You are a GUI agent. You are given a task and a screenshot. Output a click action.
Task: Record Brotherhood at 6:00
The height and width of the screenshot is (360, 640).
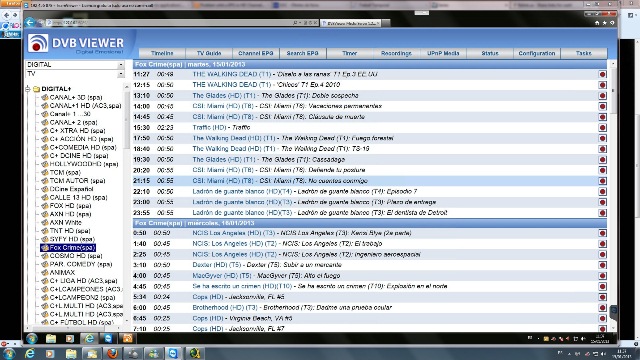click(602, 308)
